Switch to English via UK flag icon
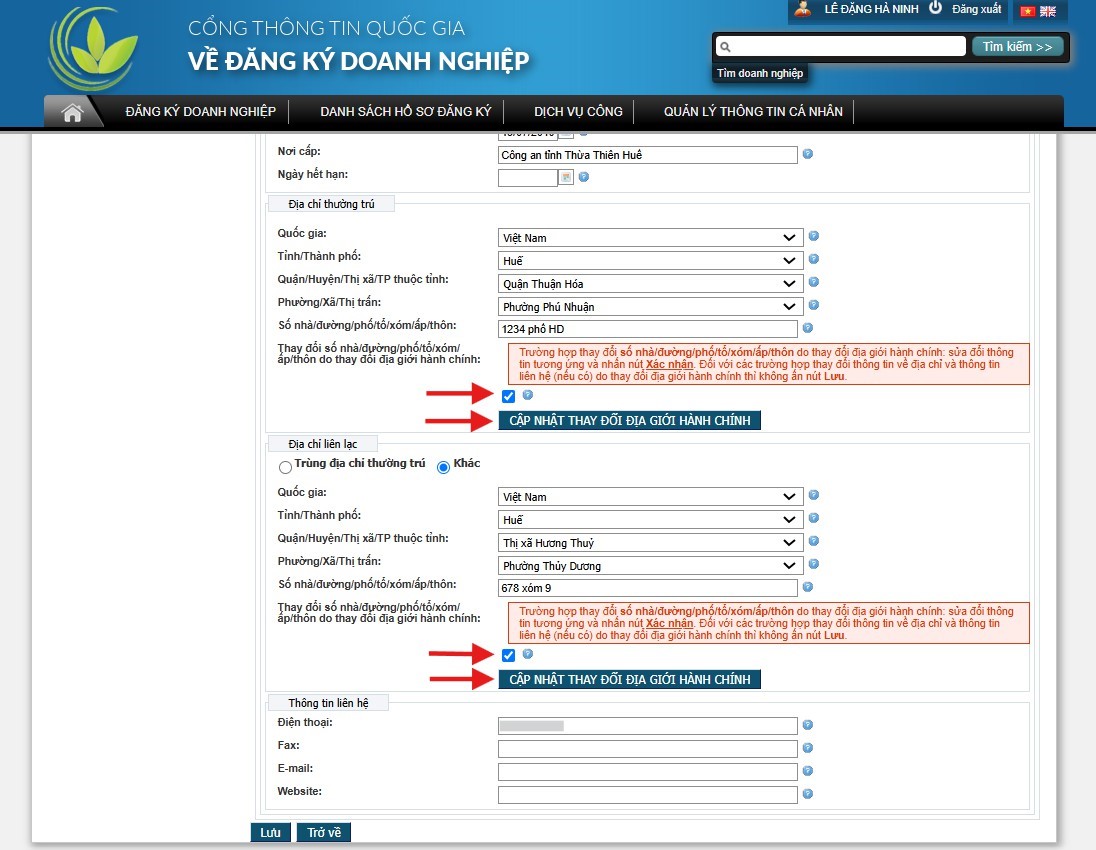This screenshot has width=1096, height=850. tap(1048, 11)
